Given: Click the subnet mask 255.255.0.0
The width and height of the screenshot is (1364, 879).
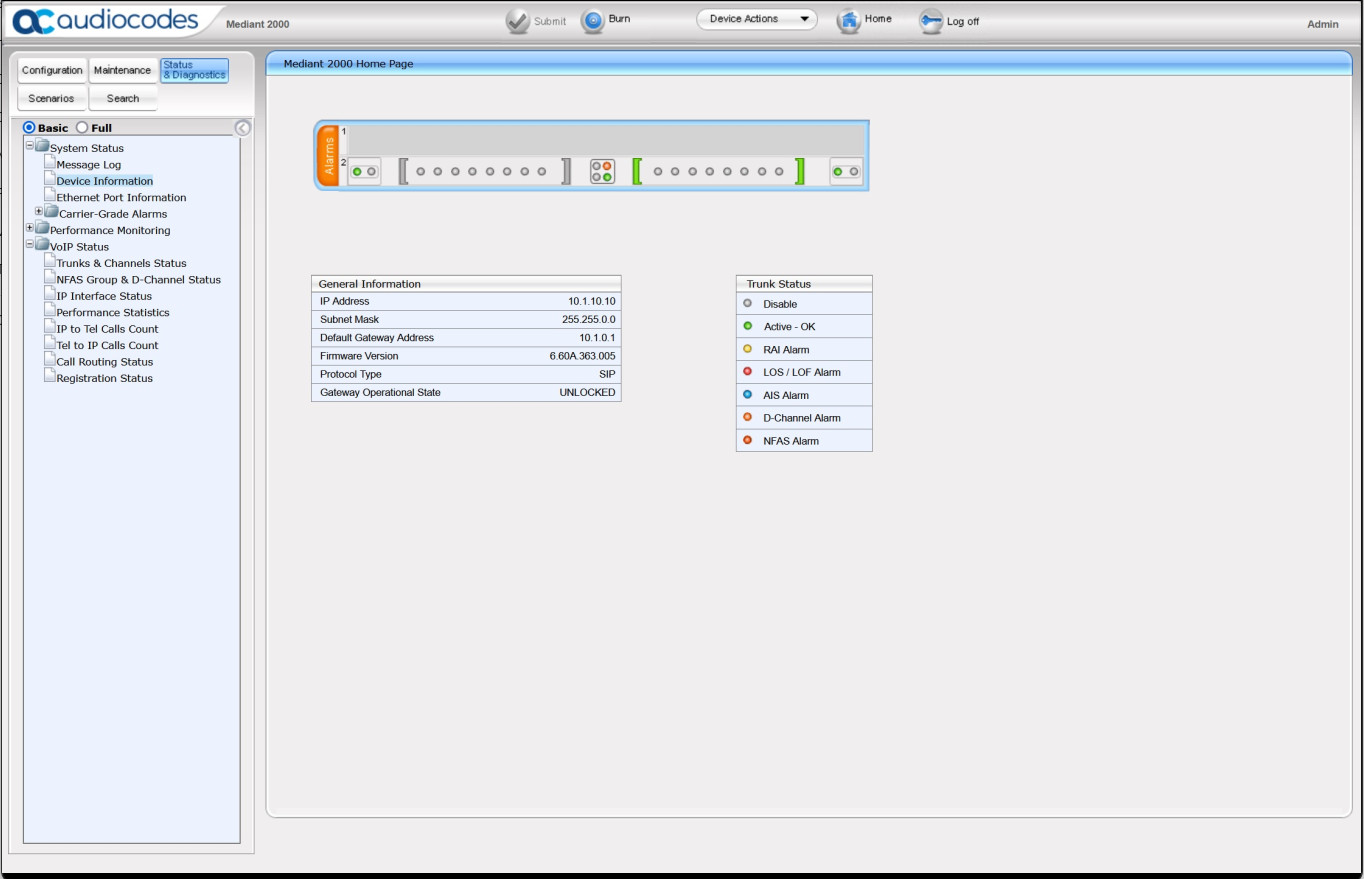Looking at the screenshot, I should (589, 319).
